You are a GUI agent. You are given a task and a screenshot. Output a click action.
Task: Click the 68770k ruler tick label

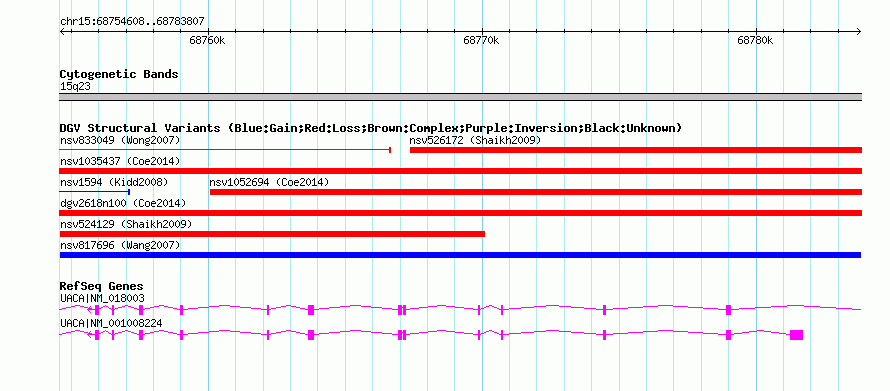point(482,40)
